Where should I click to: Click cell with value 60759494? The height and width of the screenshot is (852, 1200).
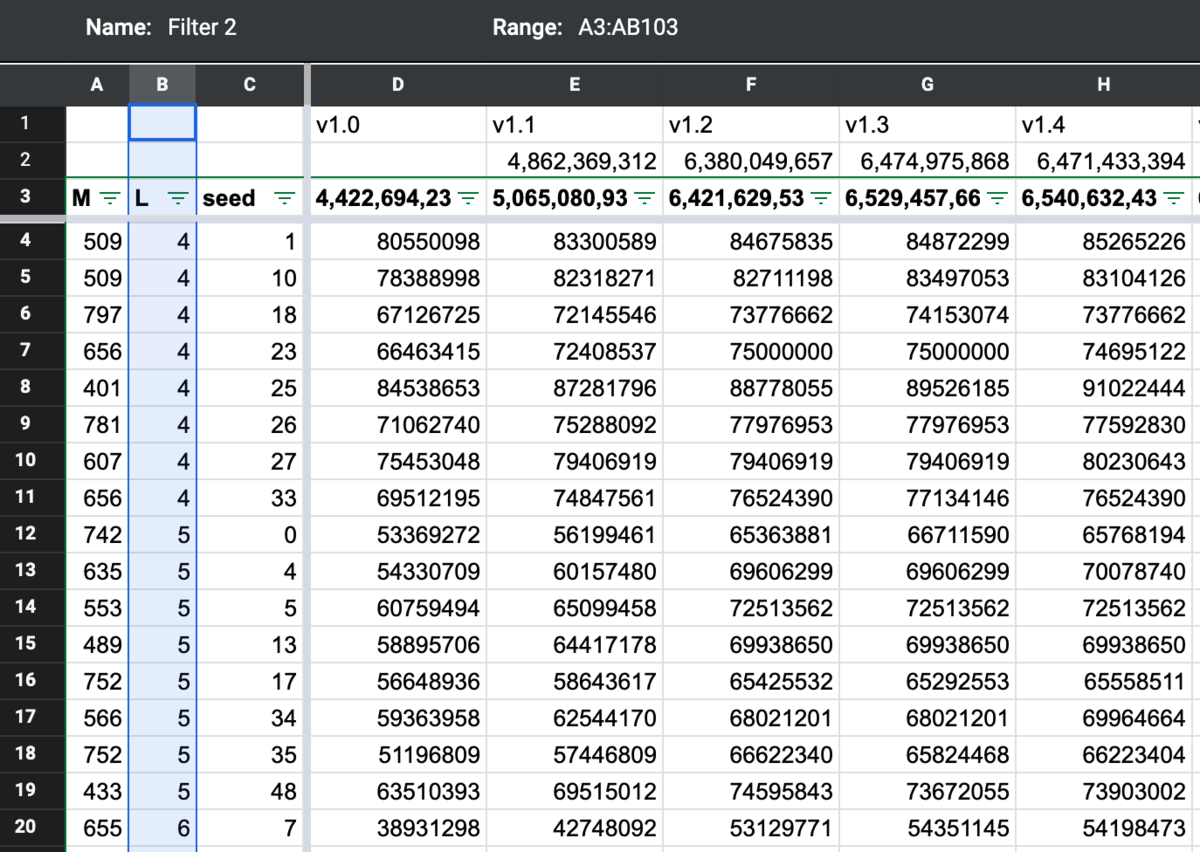click(398, 608)
